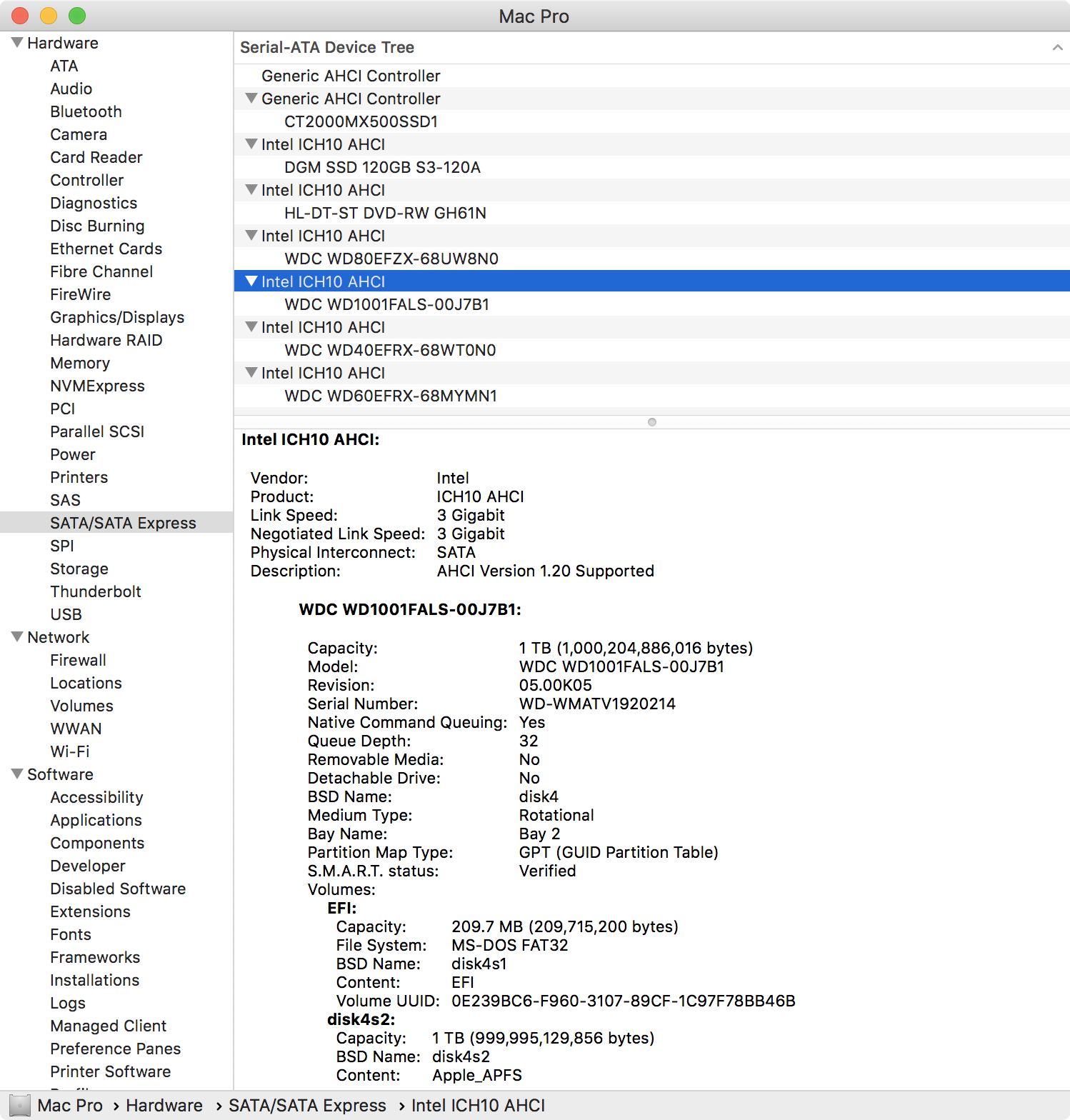Open Logs section
The image size is (1070, 1120).
click(68, 1003)
